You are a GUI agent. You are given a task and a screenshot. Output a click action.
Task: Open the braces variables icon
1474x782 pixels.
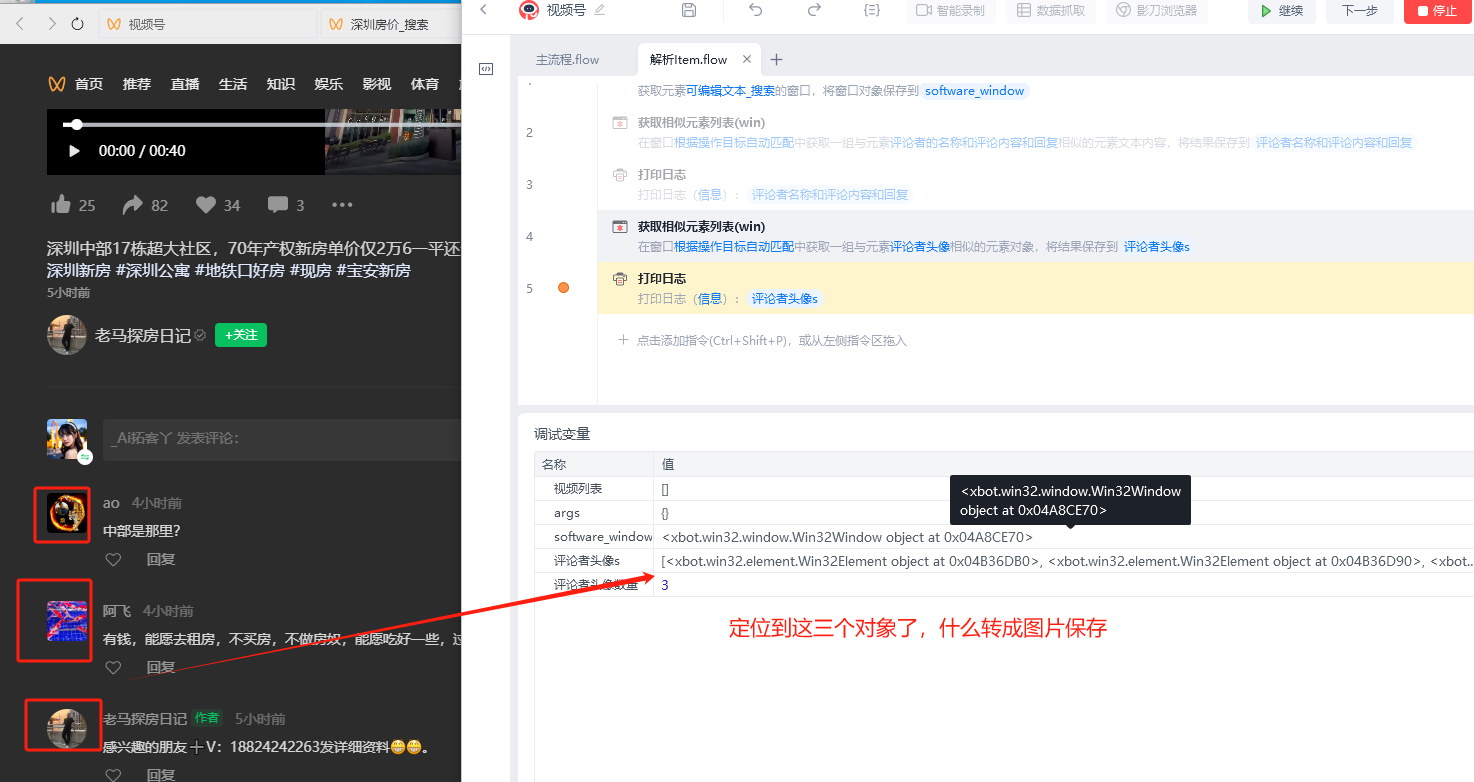point(872,10)
